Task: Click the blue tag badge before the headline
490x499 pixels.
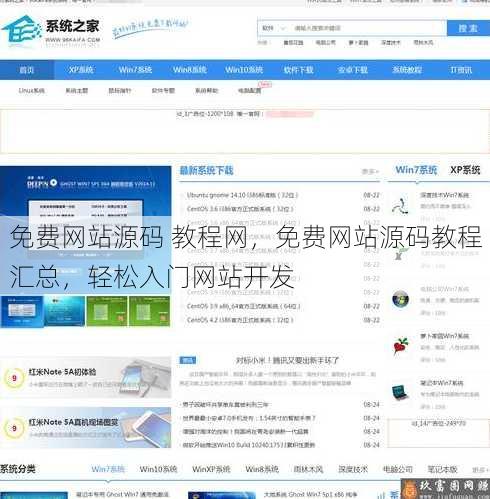Action: [x=188, y=360]
